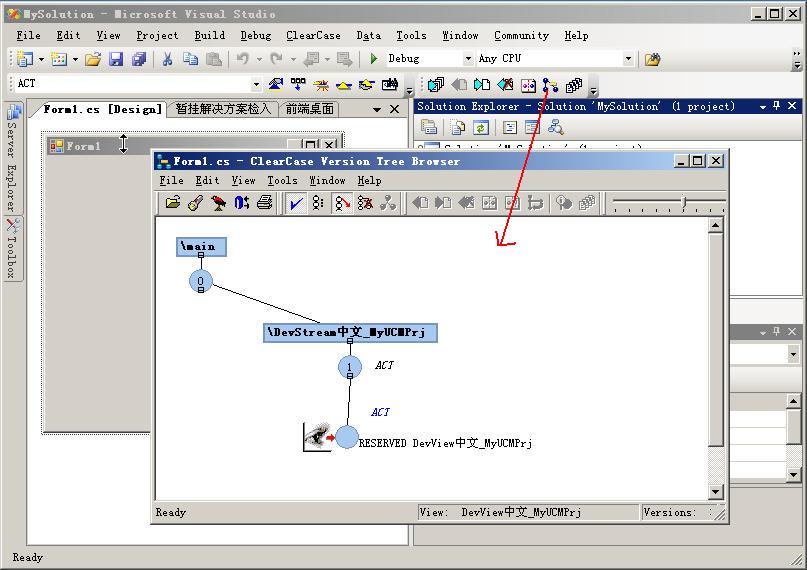Toggle the show merge arrows button in Version Tree

(x=342, y=203)
